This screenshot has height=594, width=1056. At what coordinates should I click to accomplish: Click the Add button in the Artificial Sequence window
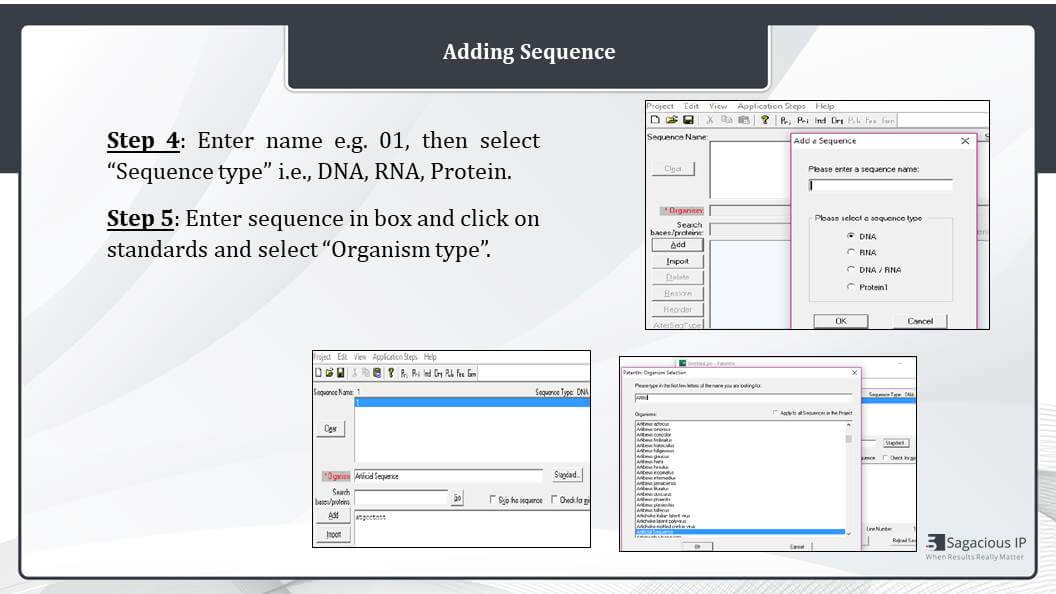coord(333,516)
